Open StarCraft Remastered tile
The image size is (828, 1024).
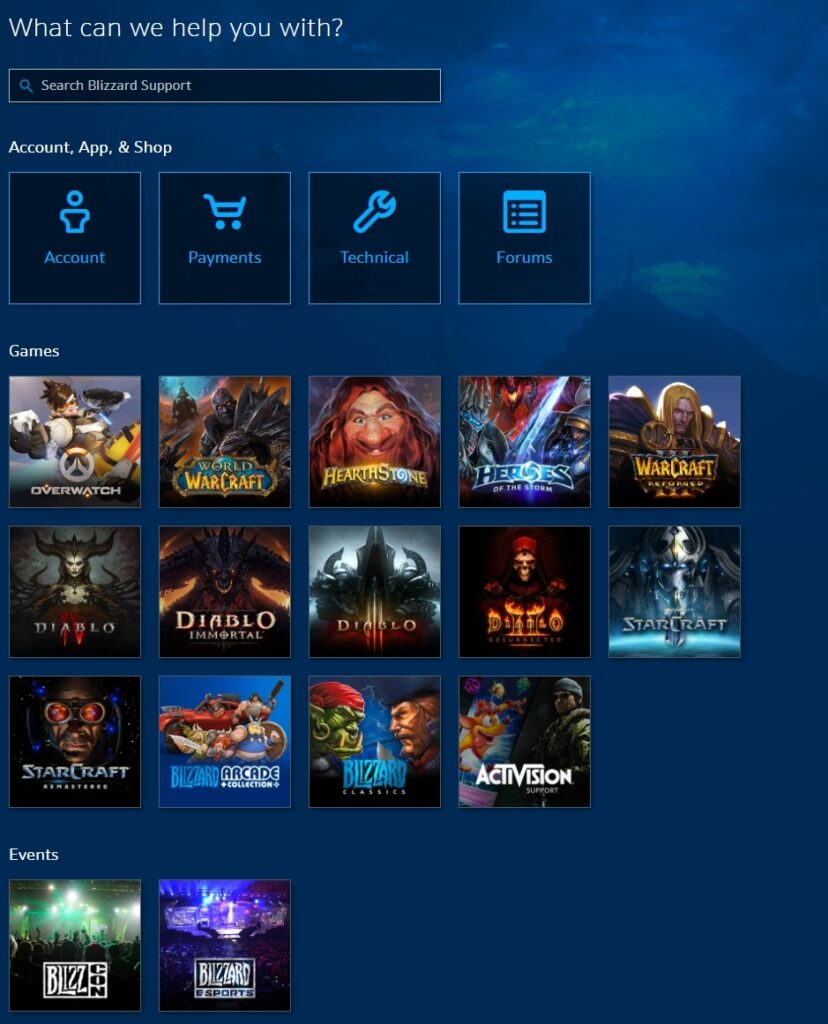74,742
